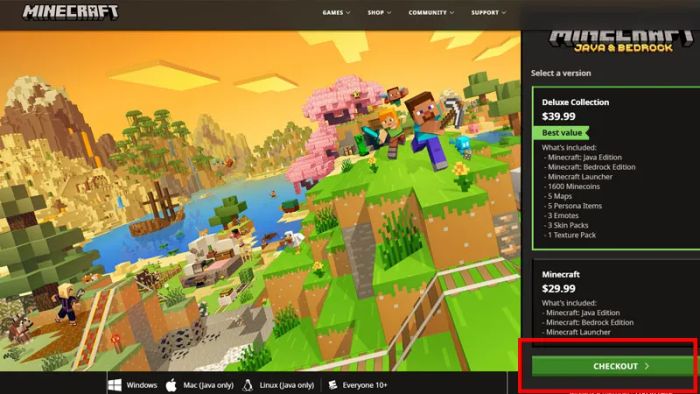700x394 pixels.
Task: Open the Shop menu
Action: pos(379,12)
